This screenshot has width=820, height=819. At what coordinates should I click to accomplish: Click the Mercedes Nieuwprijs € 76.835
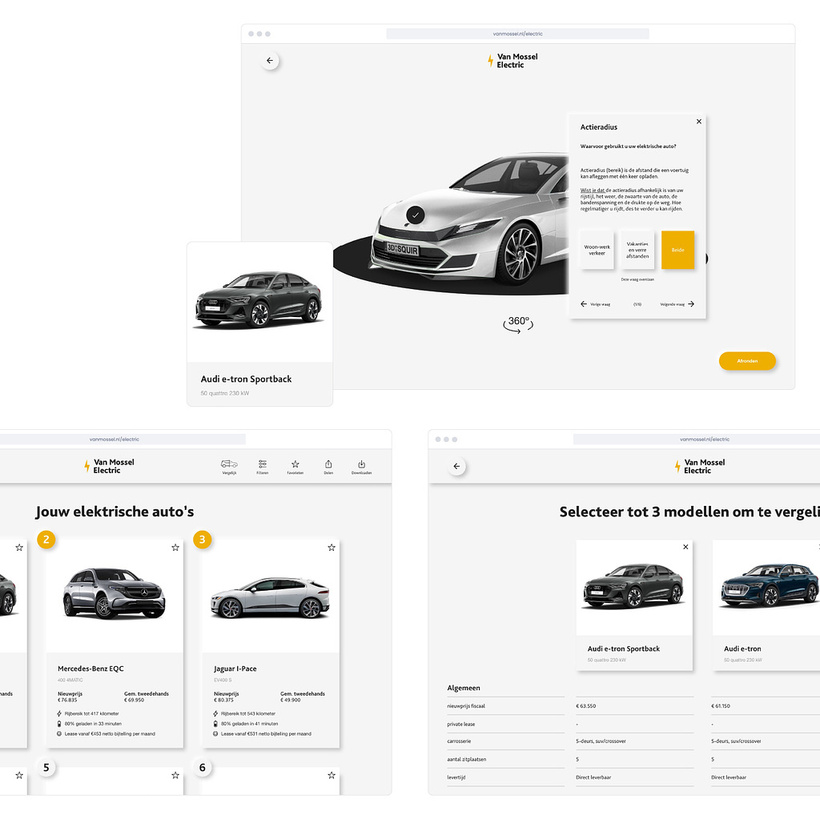coord(70,697)
